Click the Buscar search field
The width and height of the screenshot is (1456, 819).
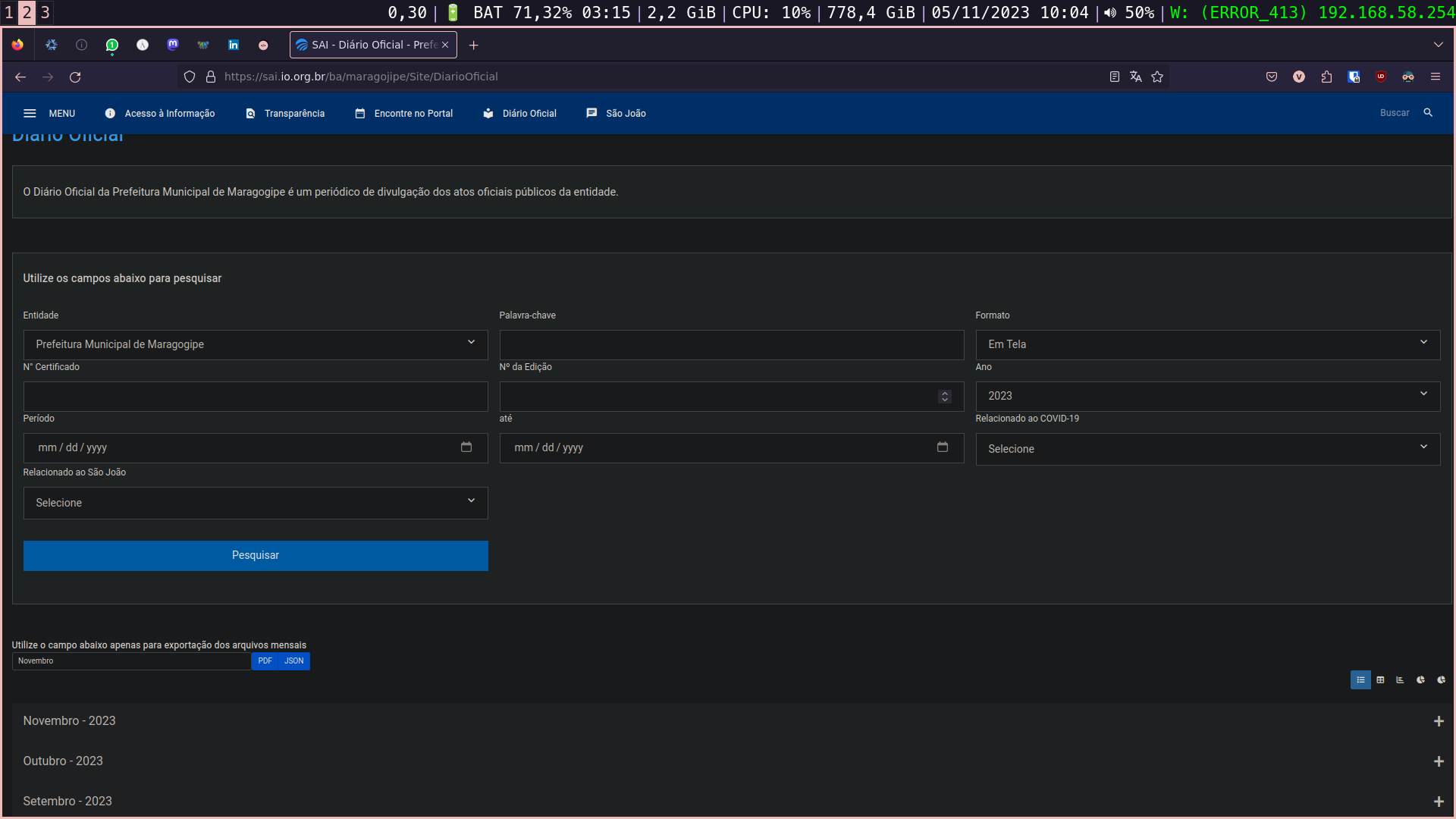[x=1394, y=113]
